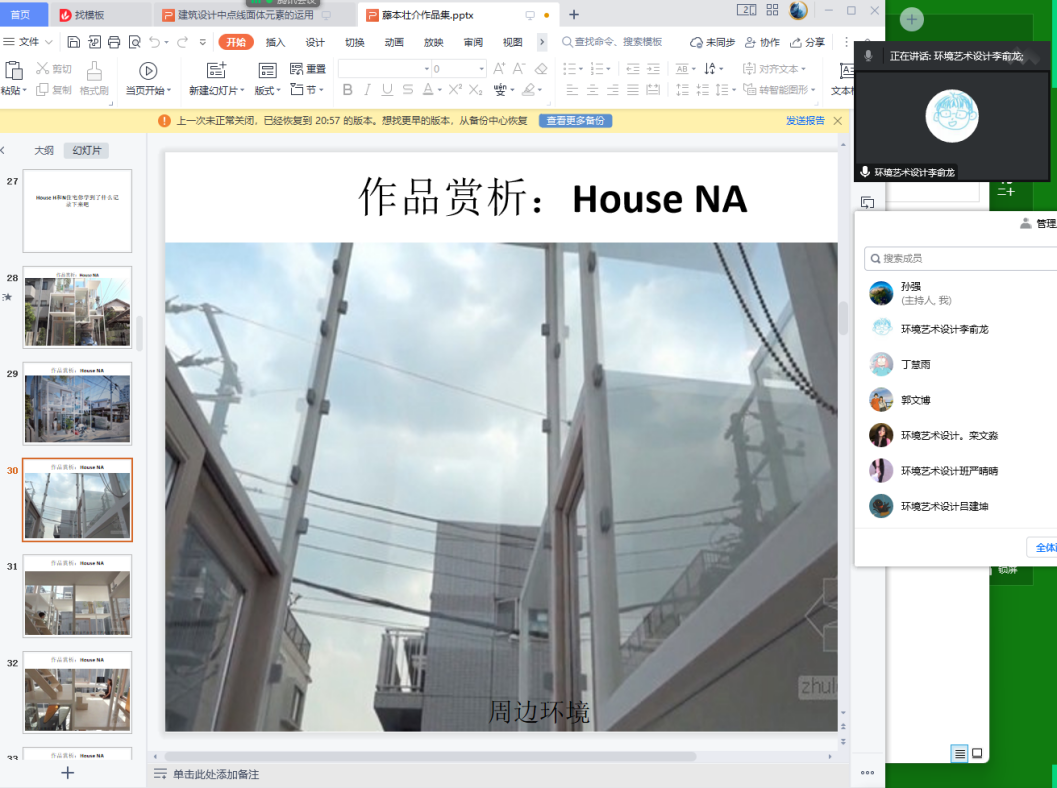
Task: Click the save icon in quick access toolbar
Action: pyautogui.click(x=74, y=42)
